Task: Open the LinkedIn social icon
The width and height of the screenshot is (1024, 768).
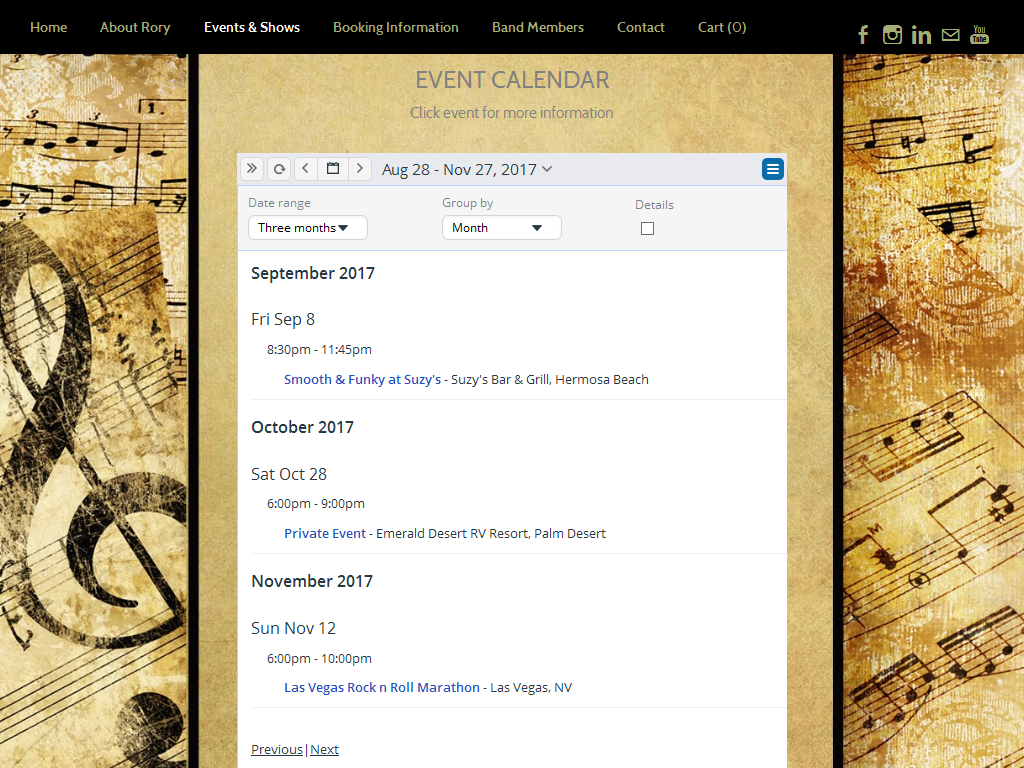Action: pyautogui.click(x=921, y=35)
